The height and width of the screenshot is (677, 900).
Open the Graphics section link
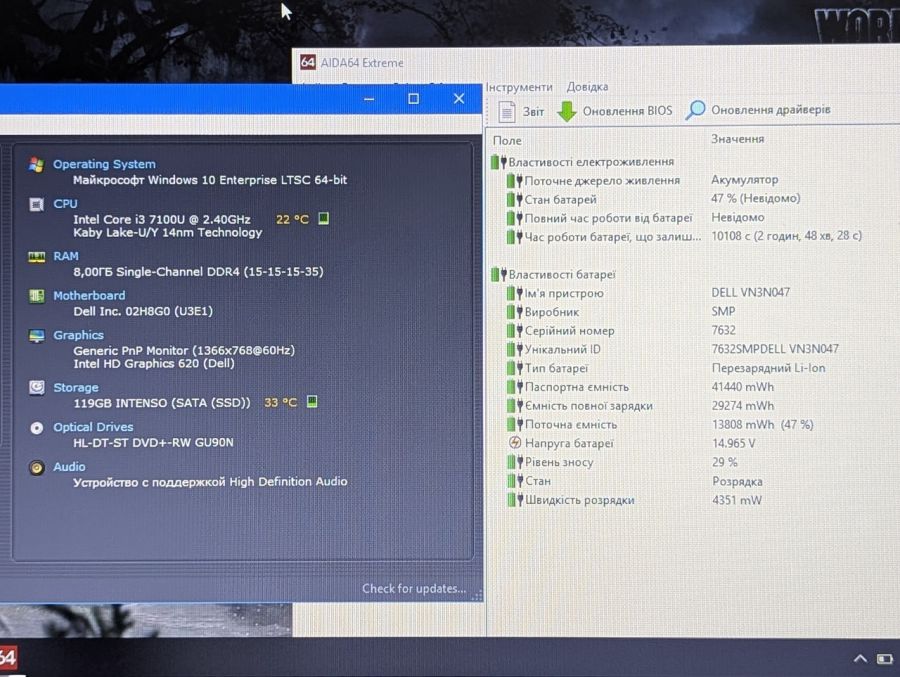point(78,335)
